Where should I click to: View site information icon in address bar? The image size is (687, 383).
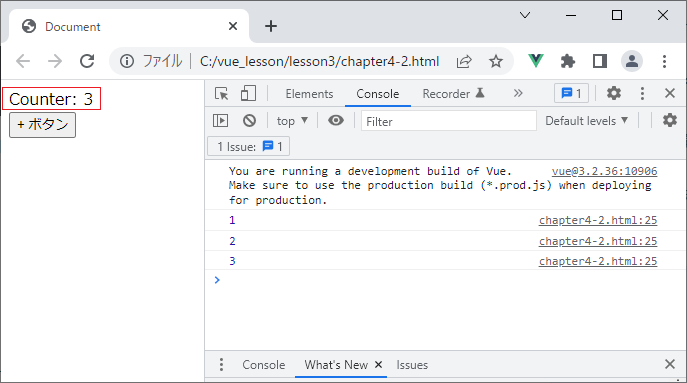[127, 61]
